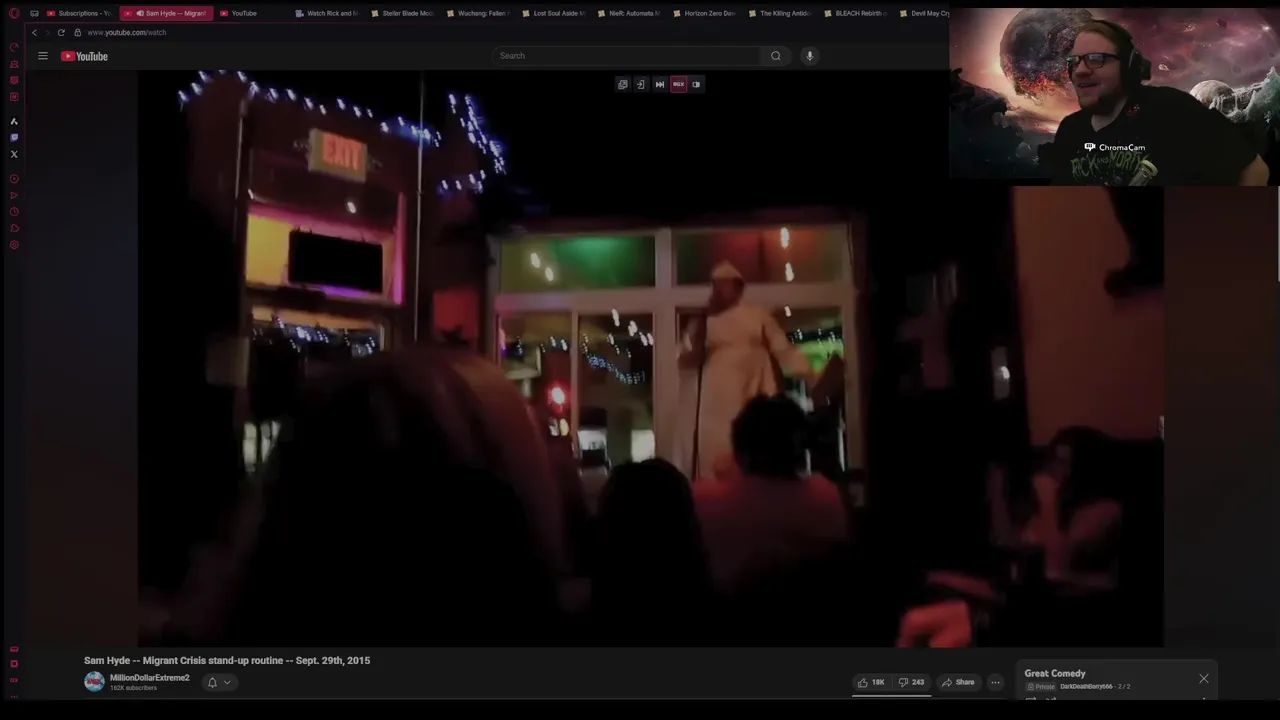Like the video (18K)
Viewport: 1280px width, 720px height.
tap(871, 682)
